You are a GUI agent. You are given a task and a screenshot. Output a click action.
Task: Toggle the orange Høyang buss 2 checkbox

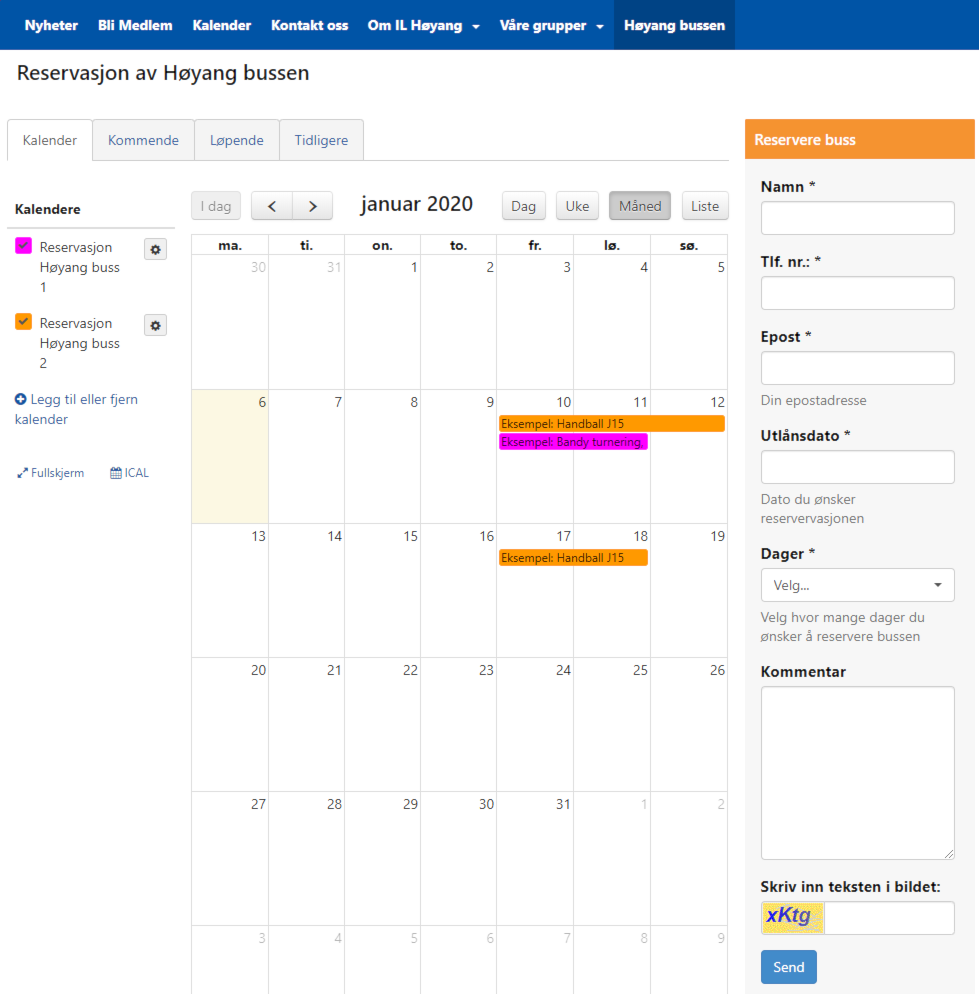[23, 321]
